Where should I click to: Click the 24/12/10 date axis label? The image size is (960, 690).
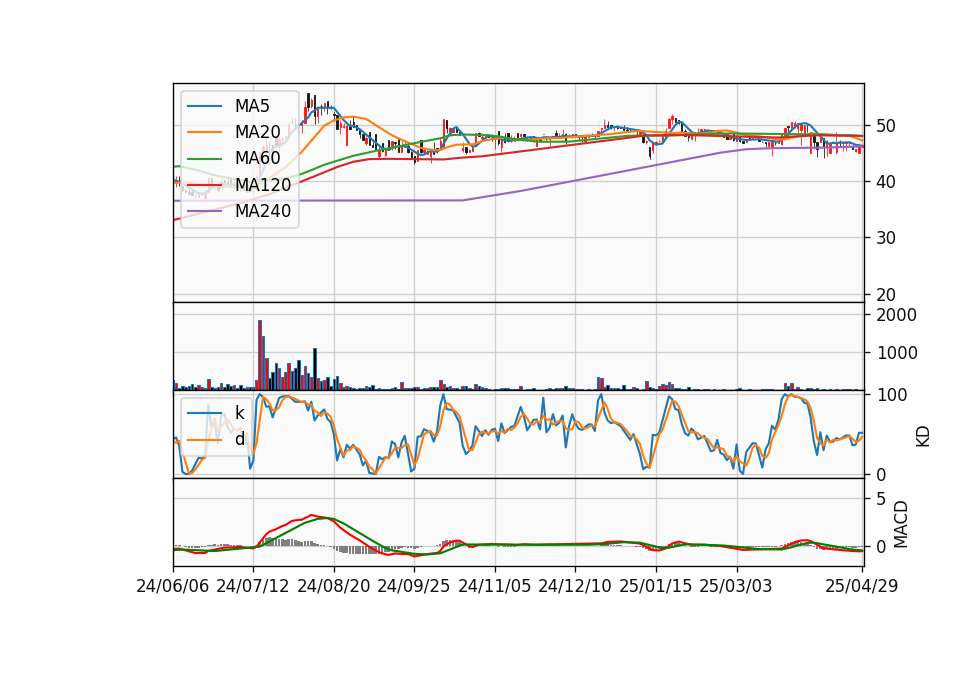(x=574, y=586)
